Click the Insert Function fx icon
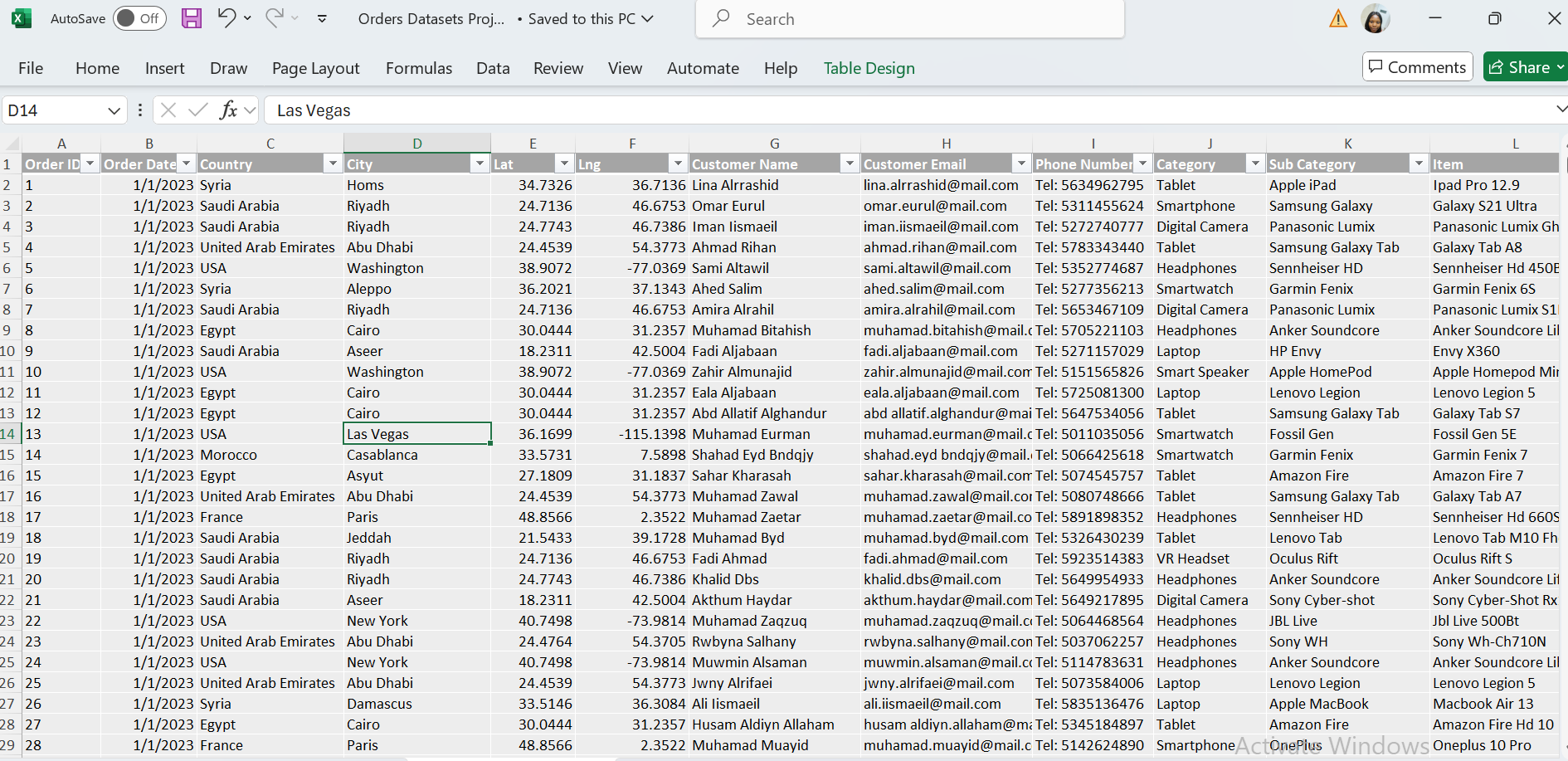Image resolution: width=1568 pixels, height=761 pixels. pos(228,110)
